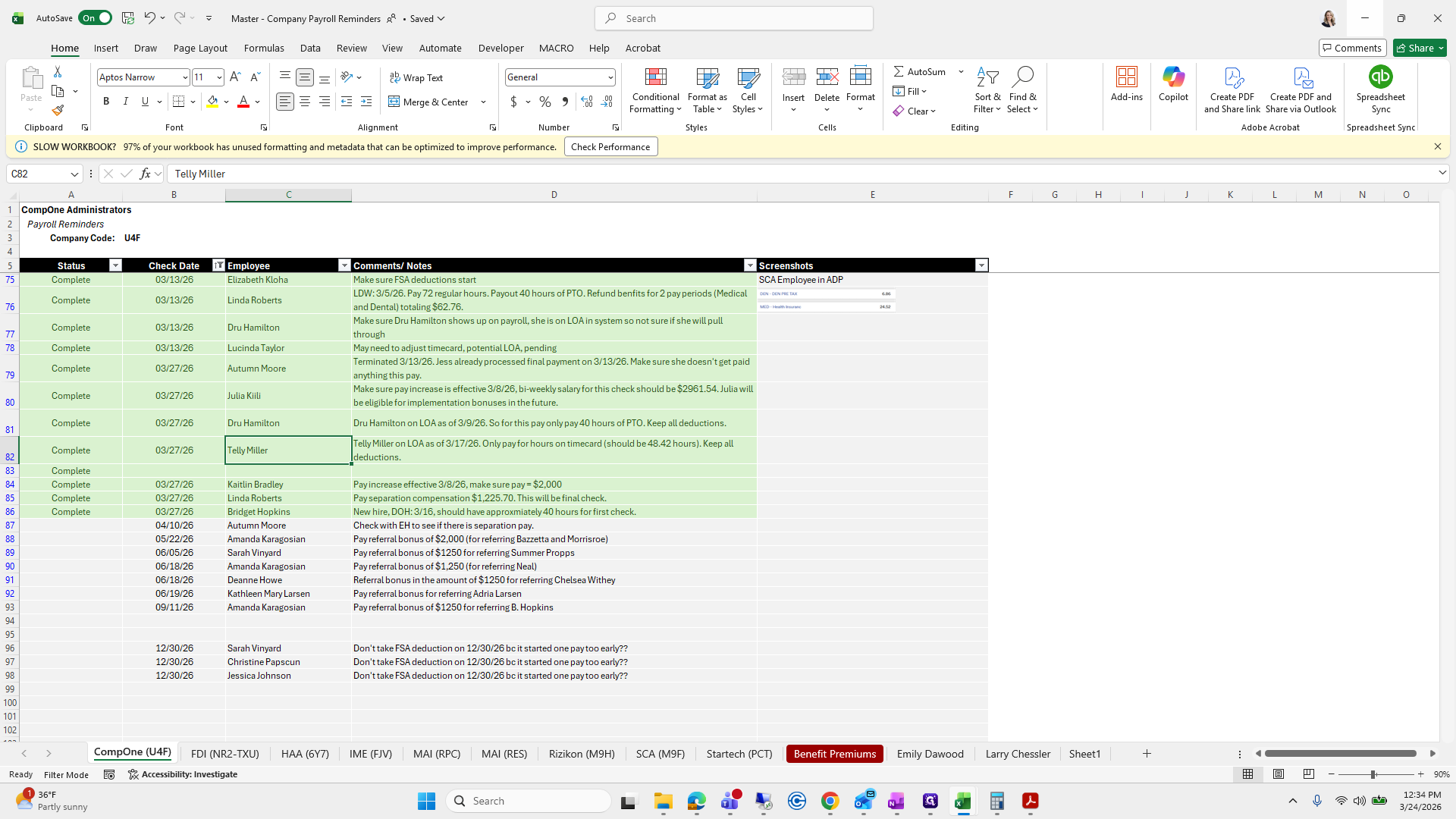Open the General number format dropdown
This screenshot has height=819, width=1456.
[610, 77]
